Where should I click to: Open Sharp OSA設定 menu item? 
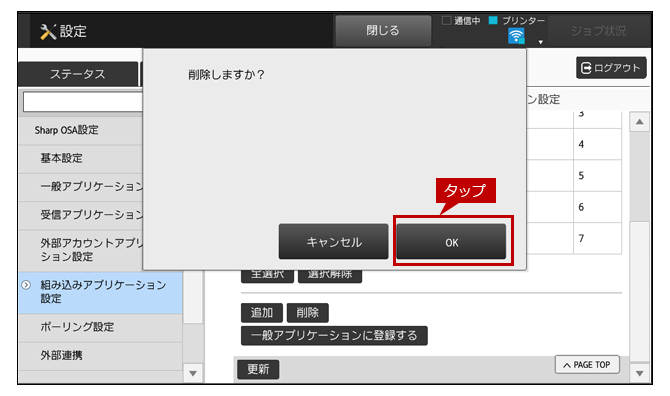coord(80,130)
